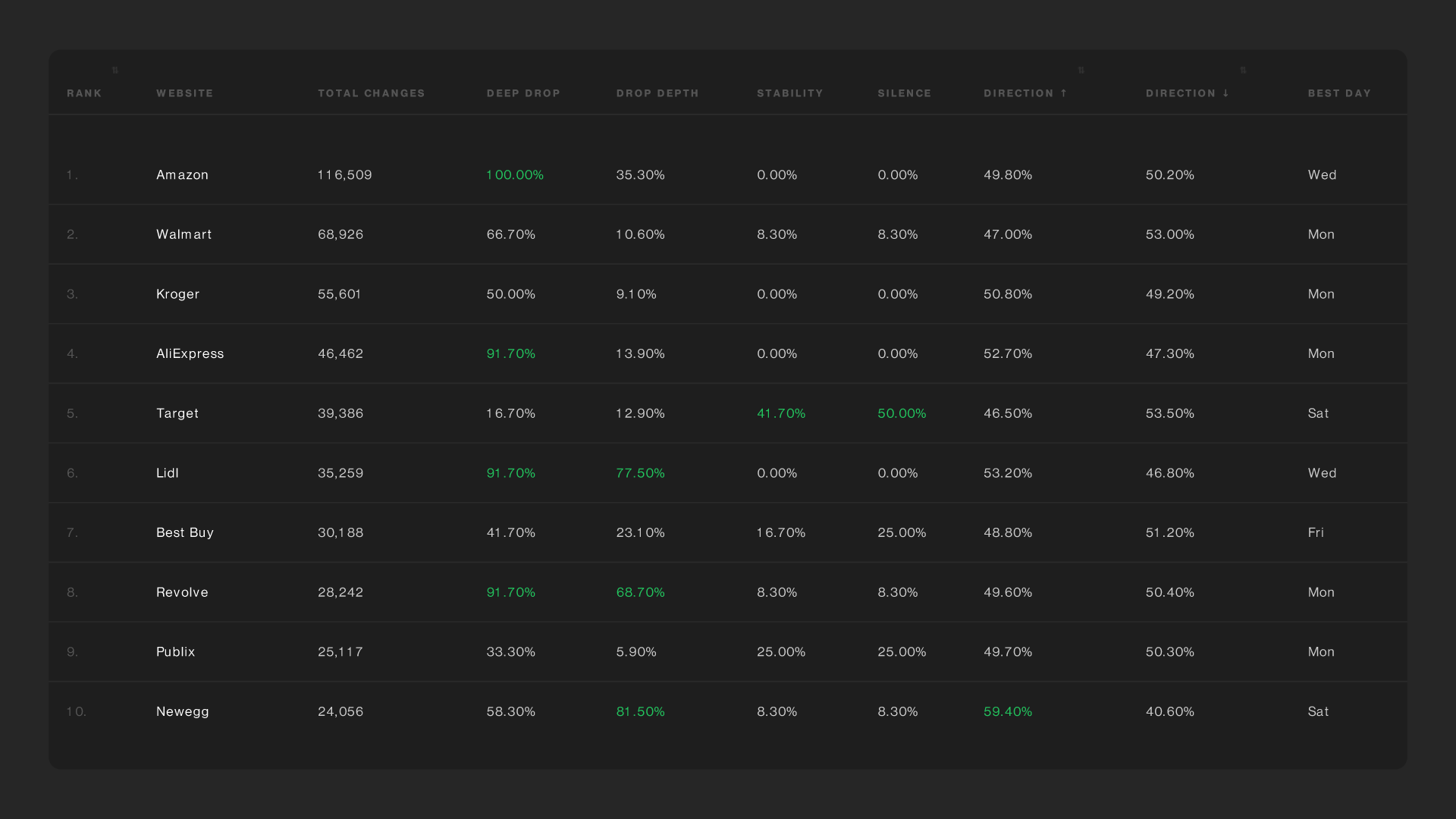This screenshot has width=1456, height=819.
Task: Click the Website column header
Action: (x=184, y=93)
